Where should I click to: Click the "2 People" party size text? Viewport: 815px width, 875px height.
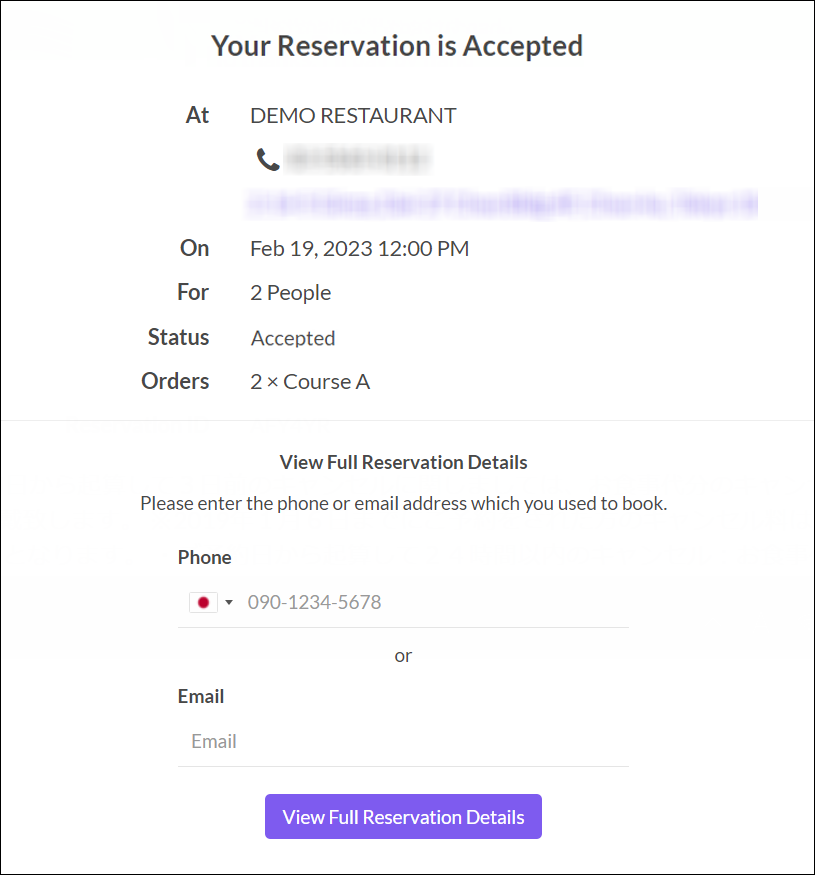pos(290,293)
